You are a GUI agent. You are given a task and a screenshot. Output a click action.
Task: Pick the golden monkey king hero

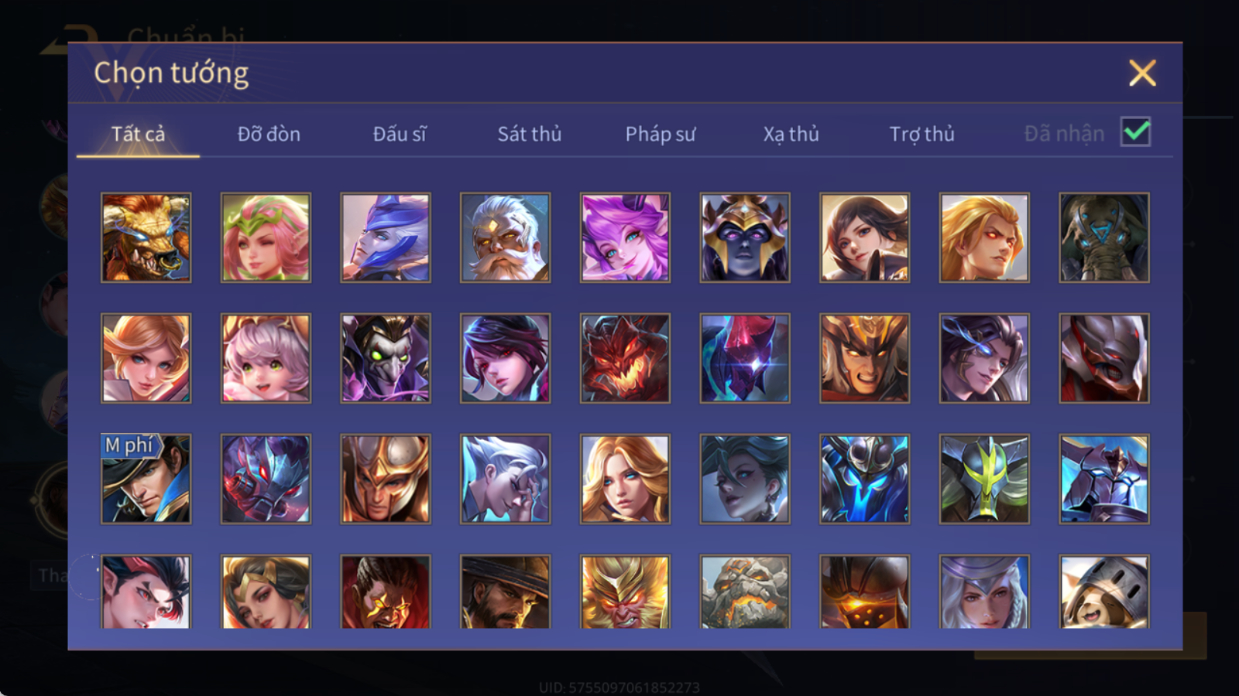[625, 592]
